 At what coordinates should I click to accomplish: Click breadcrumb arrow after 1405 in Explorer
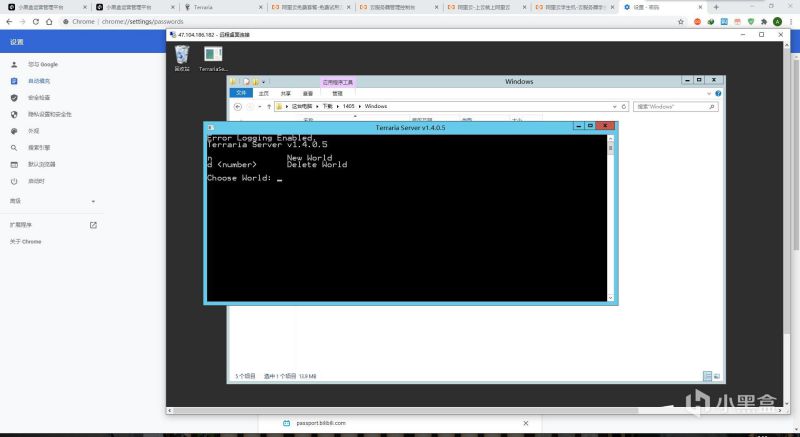click(x=360, y=107)
